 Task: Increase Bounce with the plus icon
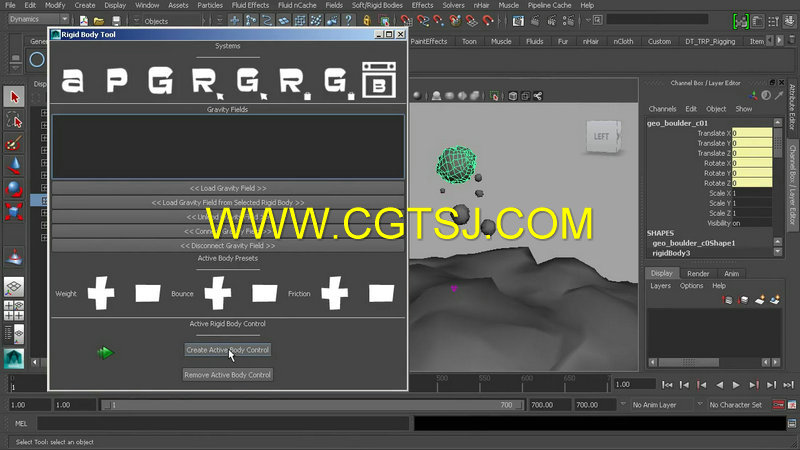[x=218, y=293]
